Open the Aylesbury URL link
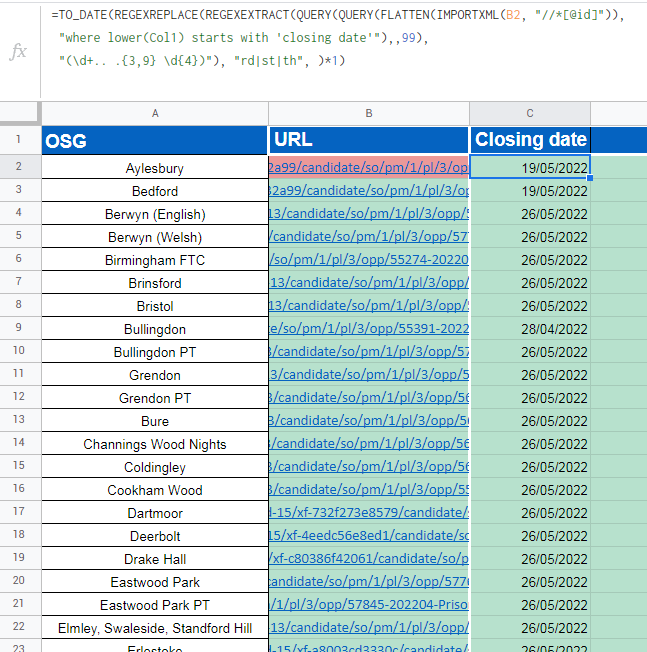This screenshot has width=647, height=652. coord(369,167)
